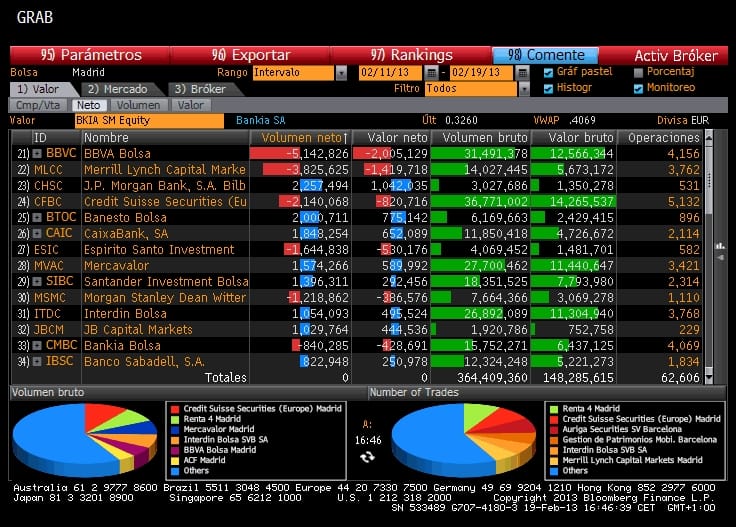Click the Volumen bruto column header

coord(480,137)
